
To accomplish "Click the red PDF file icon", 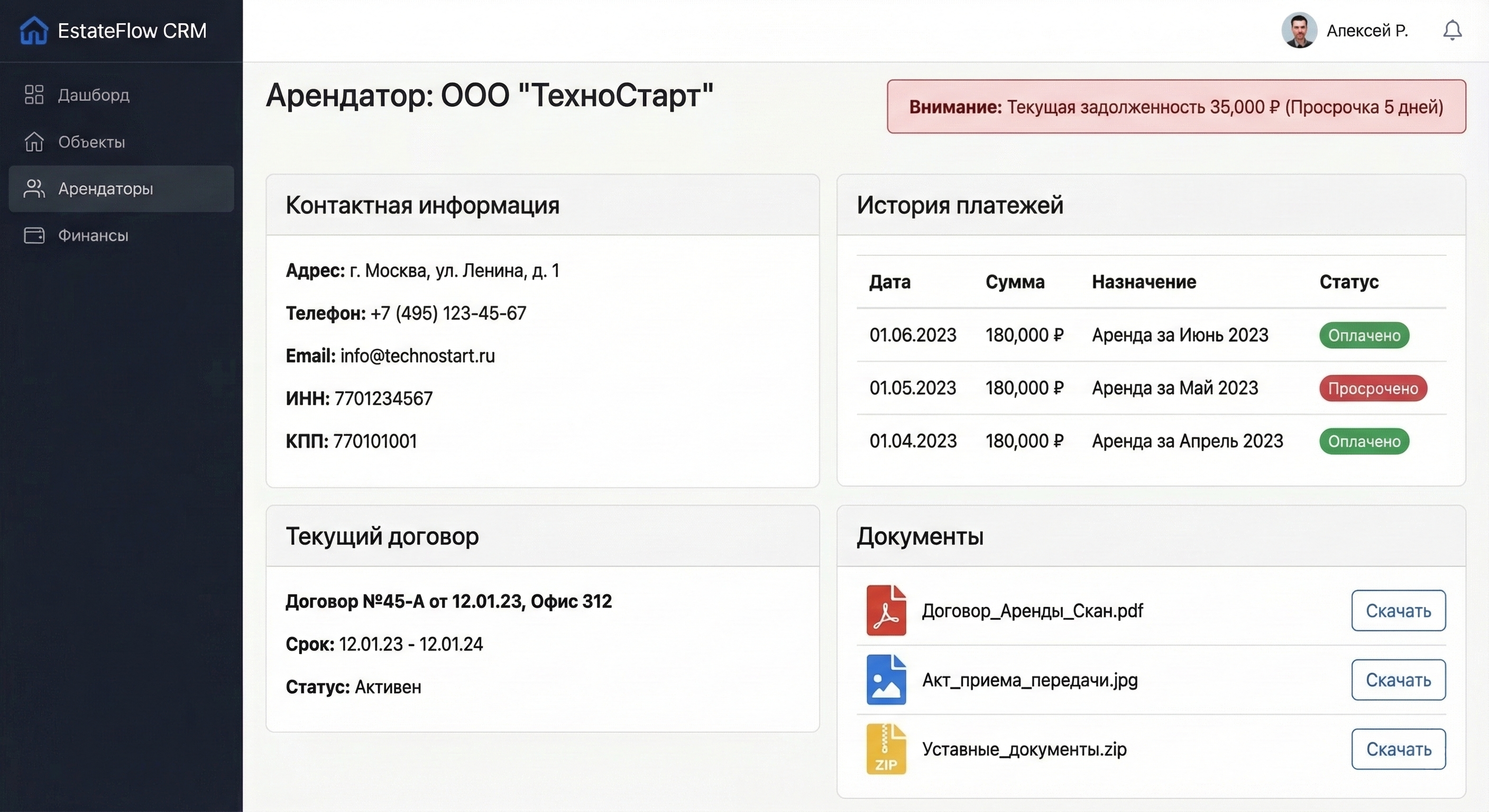I will pyautogui.click(x=886, y=610).
